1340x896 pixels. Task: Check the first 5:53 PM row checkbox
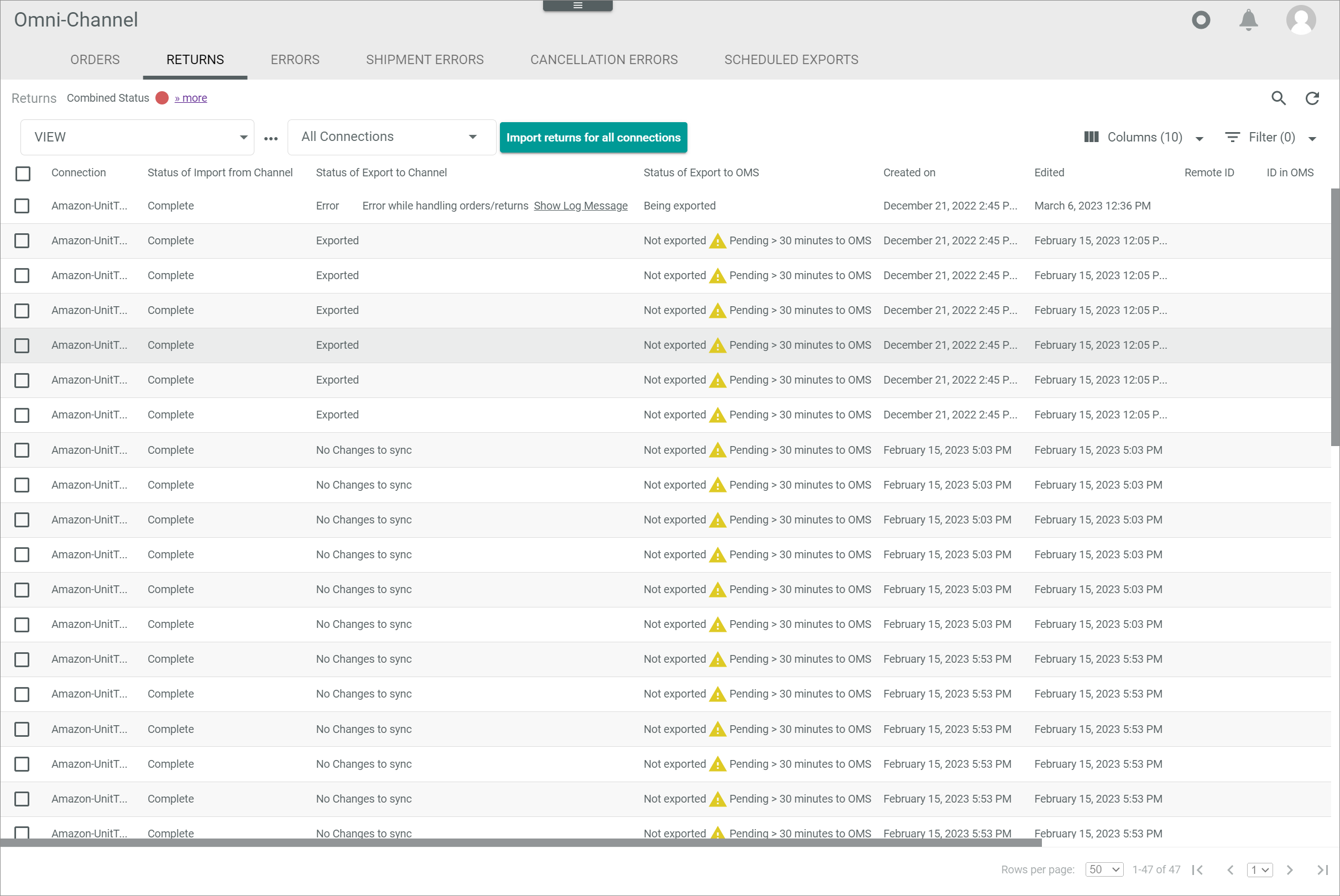pyautogui.click(x=22, y=659)
